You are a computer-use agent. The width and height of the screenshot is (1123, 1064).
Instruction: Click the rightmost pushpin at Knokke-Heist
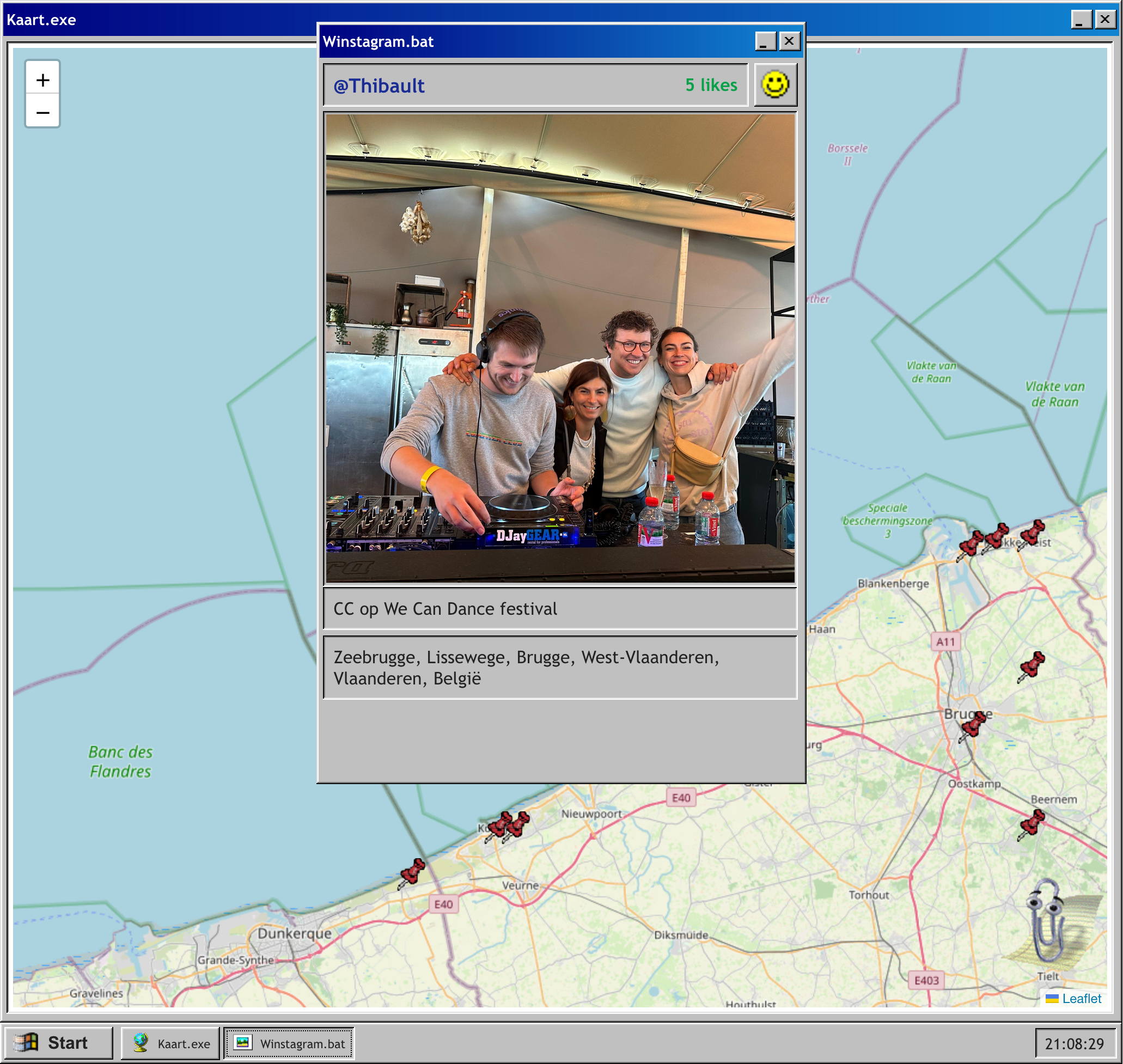[1032, 534]
